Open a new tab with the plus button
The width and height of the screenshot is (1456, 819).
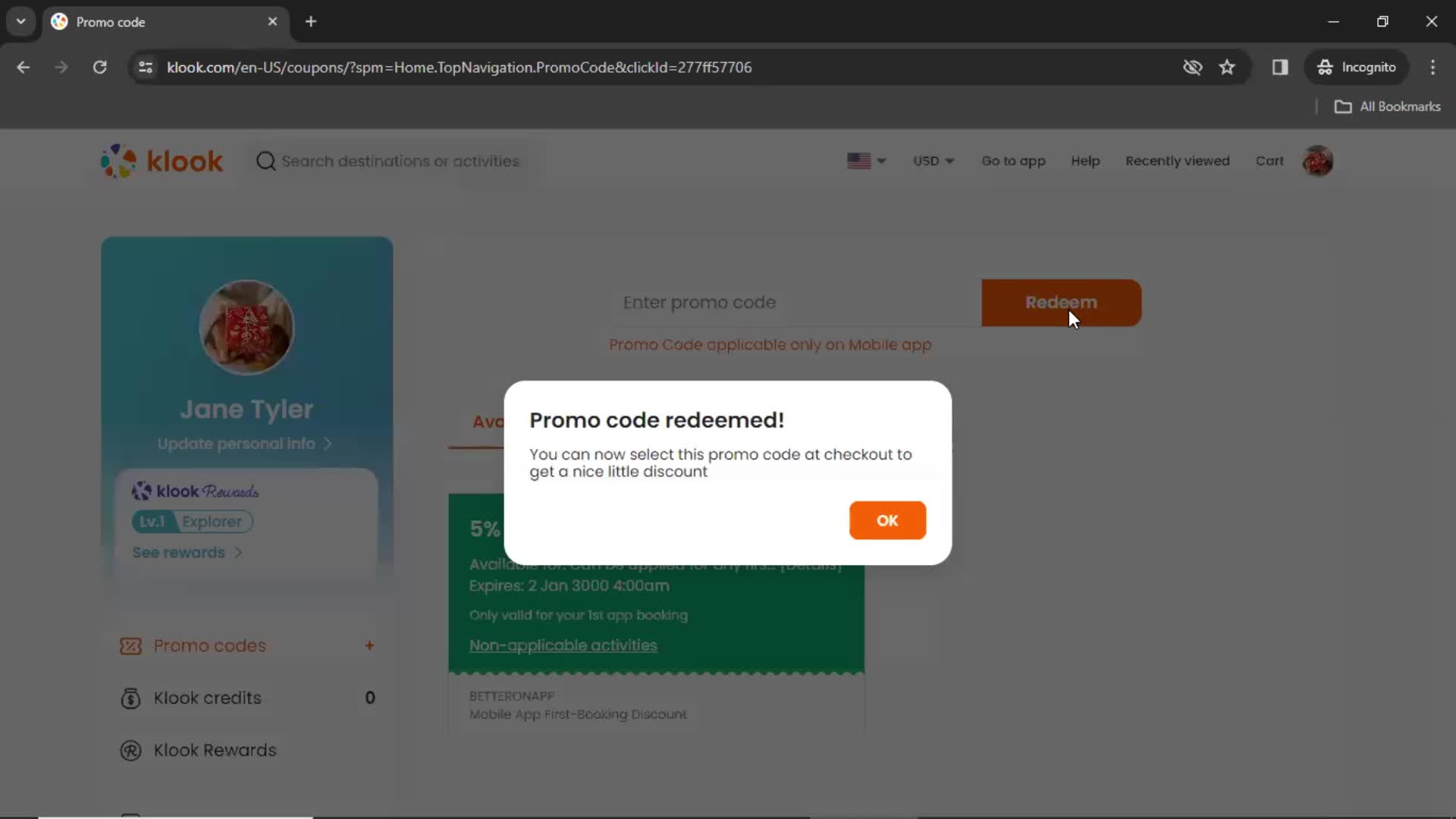(x=311, y=22)
